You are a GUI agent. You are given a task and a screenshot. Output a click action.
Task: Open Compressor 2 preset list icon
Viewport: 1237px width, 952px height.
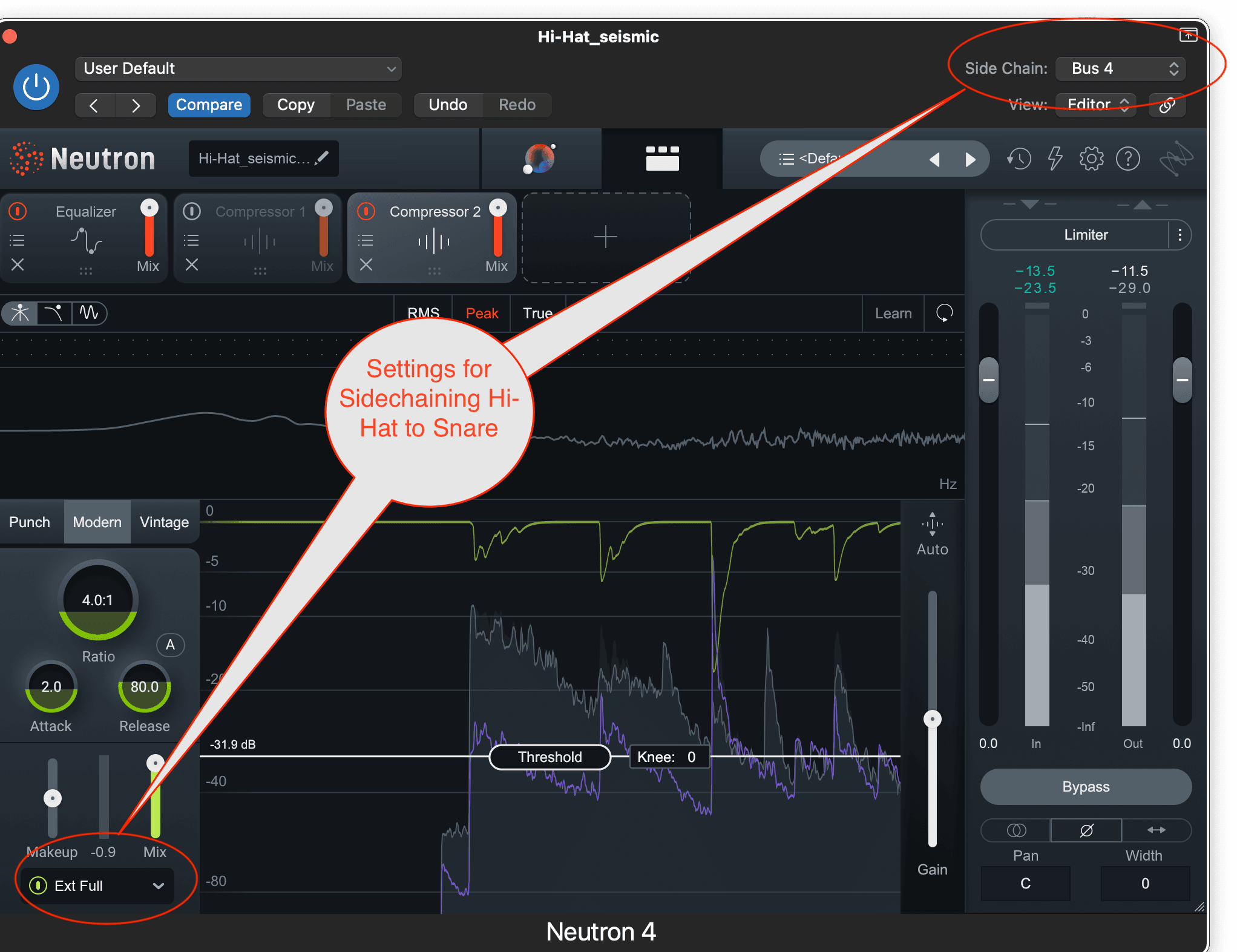point(366,240)
